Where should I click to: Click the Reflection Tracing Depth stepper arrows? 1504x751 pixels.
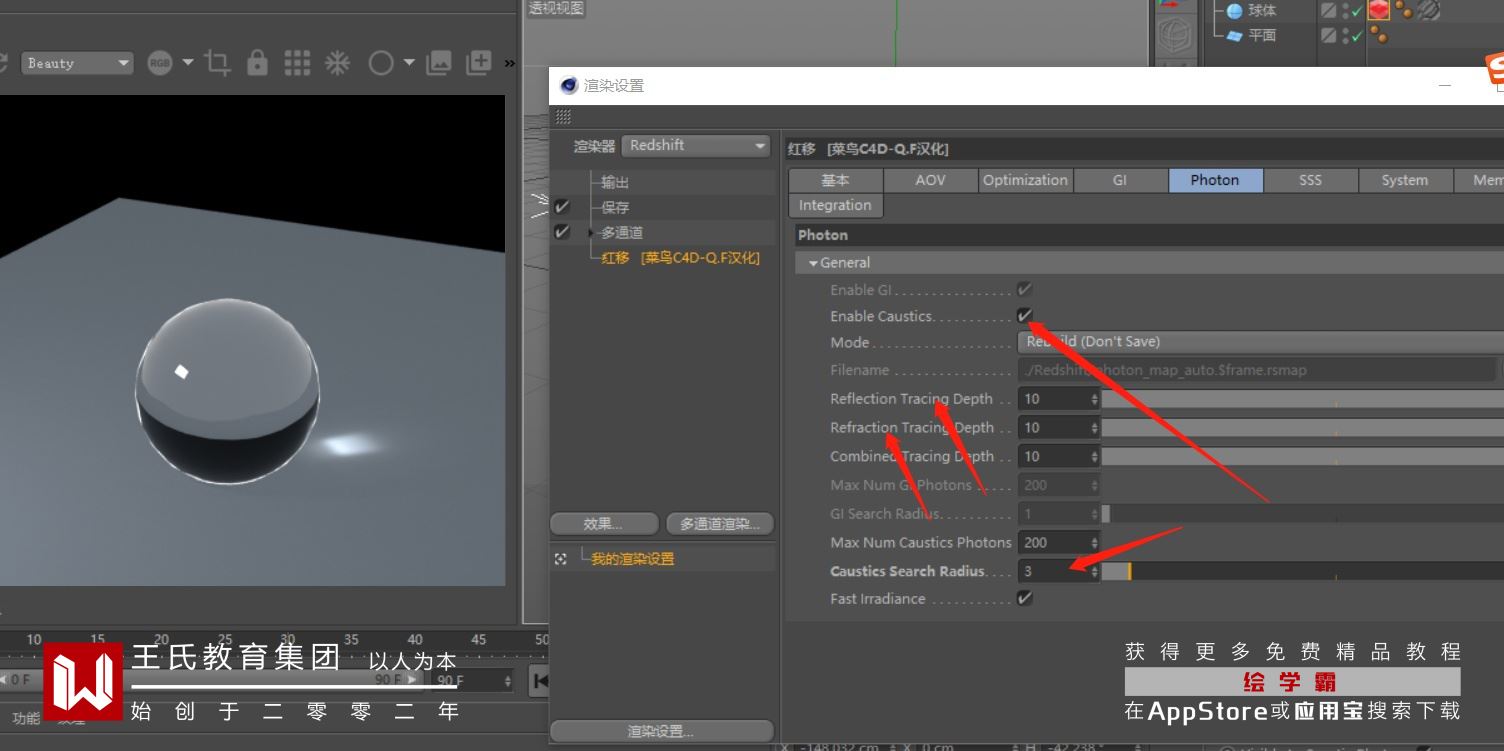[x=1094, y=399]
